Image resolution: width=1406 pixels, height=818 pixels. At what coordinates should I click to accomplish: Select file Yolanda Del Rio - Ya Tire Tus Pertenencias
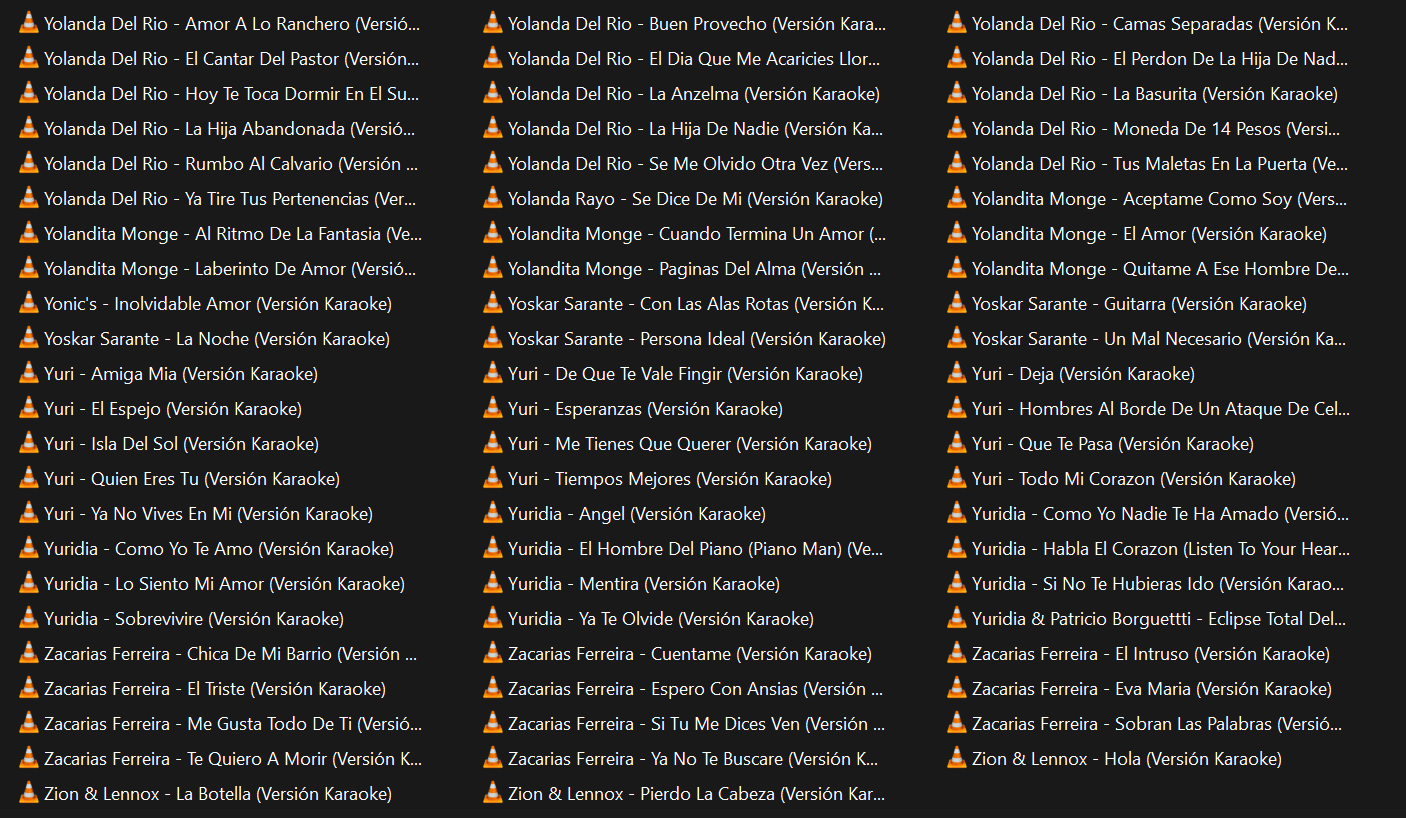point(220,198)
